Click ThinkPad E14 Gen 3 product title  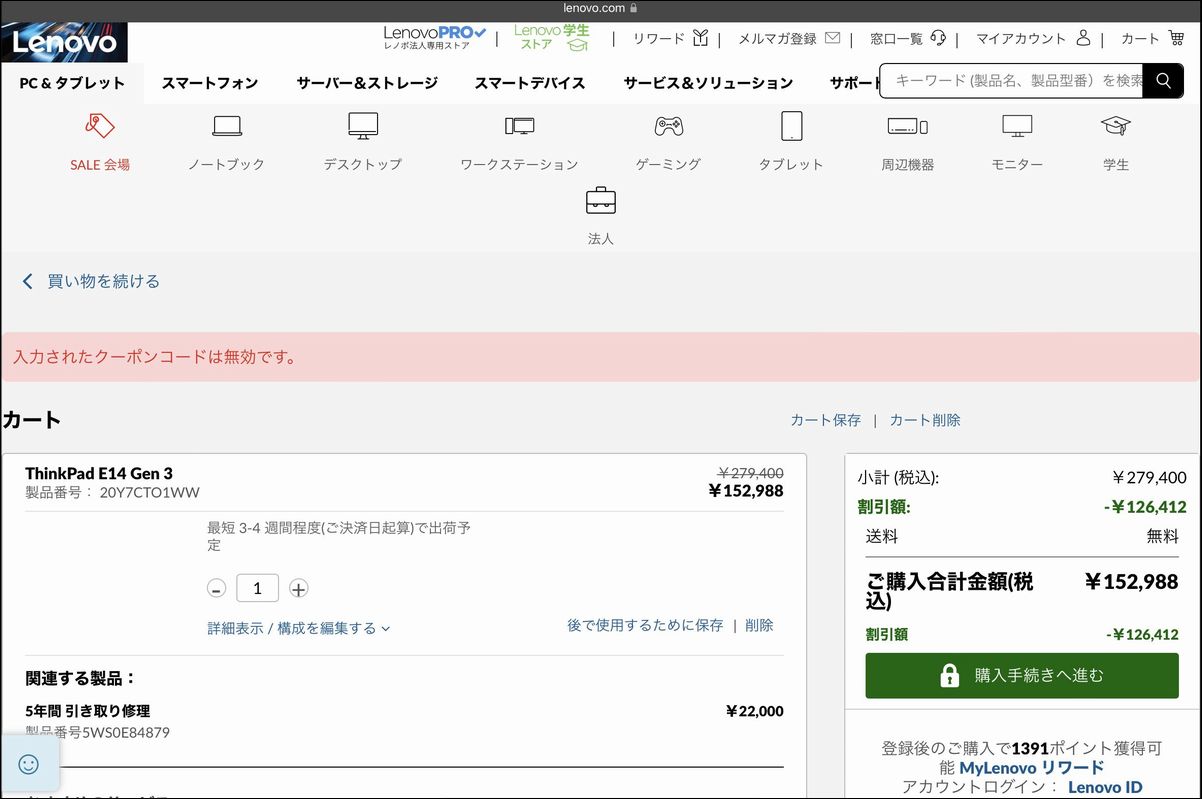(99, 473)
